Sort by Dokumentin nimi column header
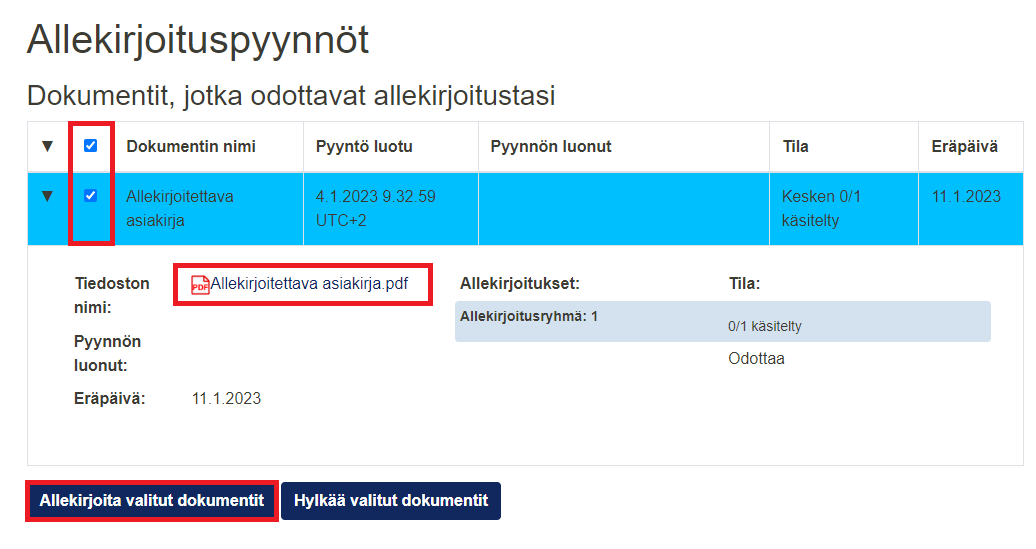Viewport: 1036px width, 549px height. (191, 147)
